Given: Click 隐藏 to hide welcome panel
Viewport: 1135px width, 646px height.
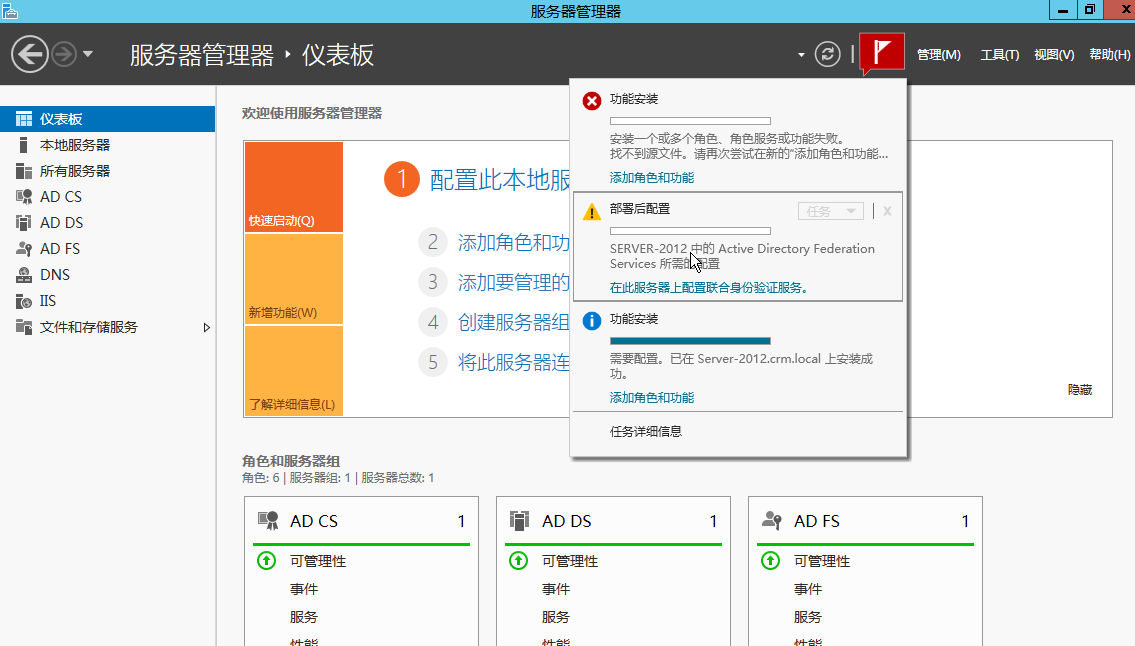Looking at the screenshot, I should pos(1080,390).
